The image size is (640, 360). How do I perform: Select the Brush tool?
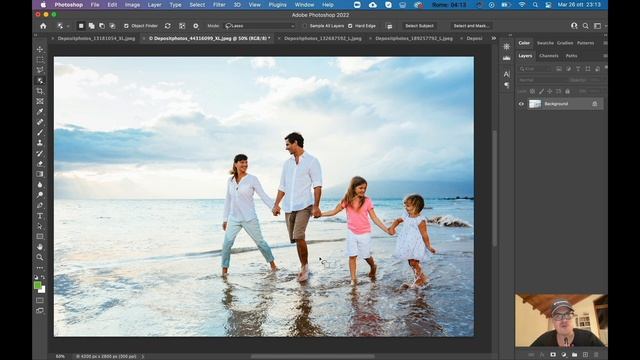[x=40, y=133]
